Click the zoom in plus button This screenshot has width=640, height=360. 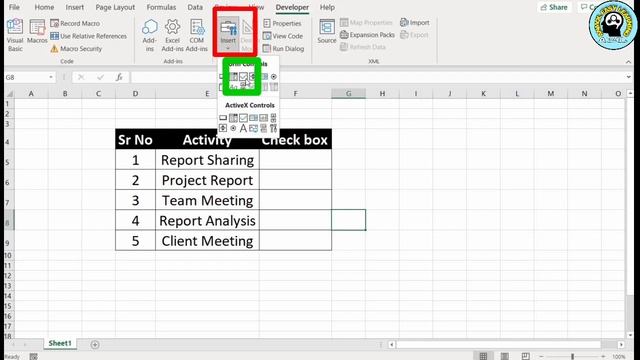click(x=603, y=357)
